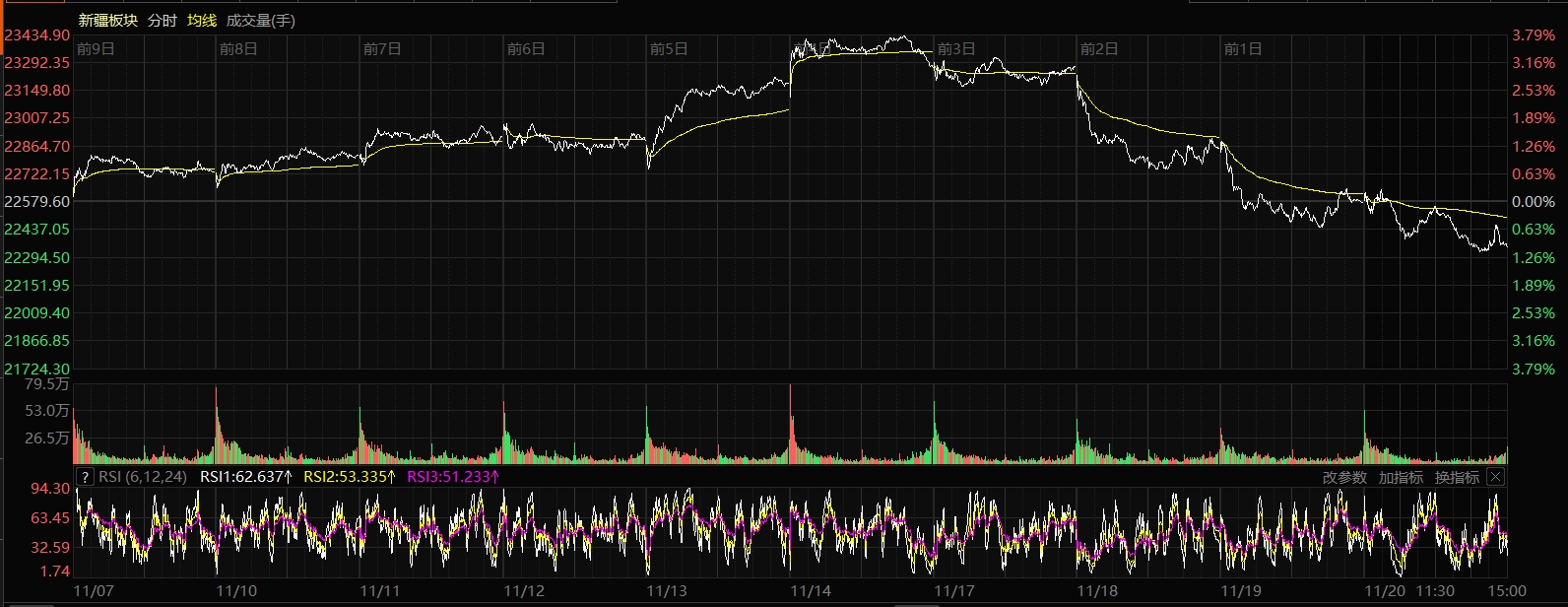Screen dimensions: 1568x607
Task: Select the 前1日 day marker
Action: click(1242, 49)
